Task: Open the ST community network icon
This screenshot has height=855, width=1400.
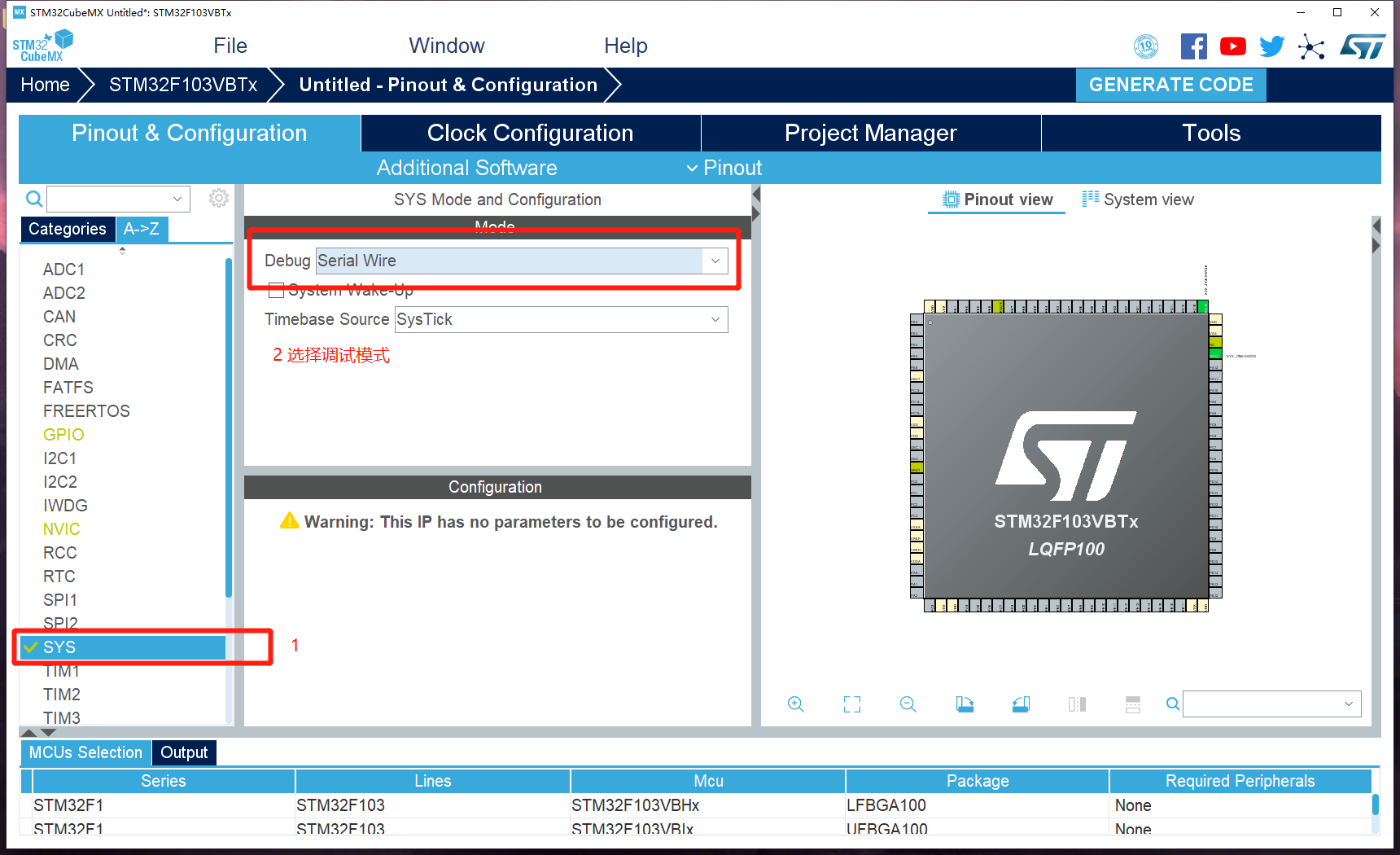Action: point(1311,46)
